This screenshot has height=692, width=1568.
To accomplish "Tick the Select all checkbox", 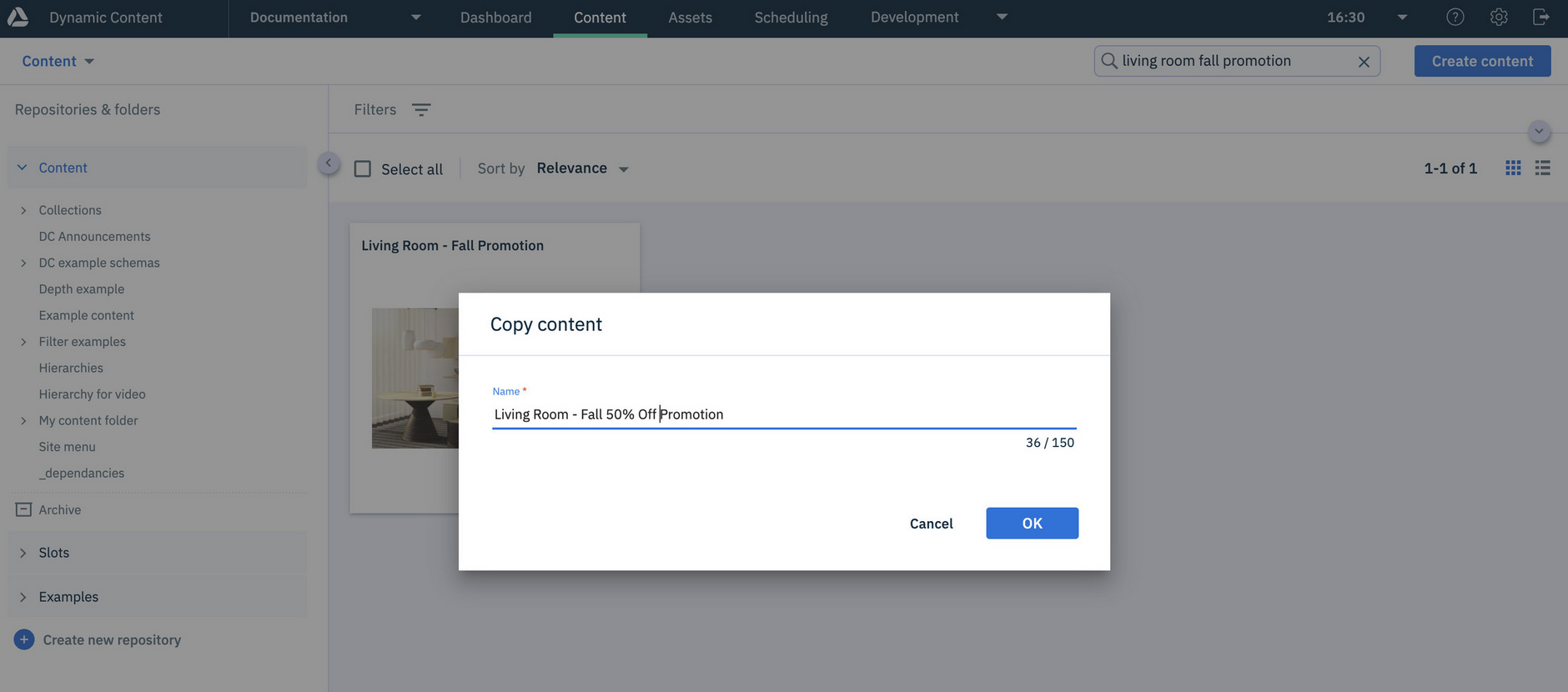I will tap(363, 169).
